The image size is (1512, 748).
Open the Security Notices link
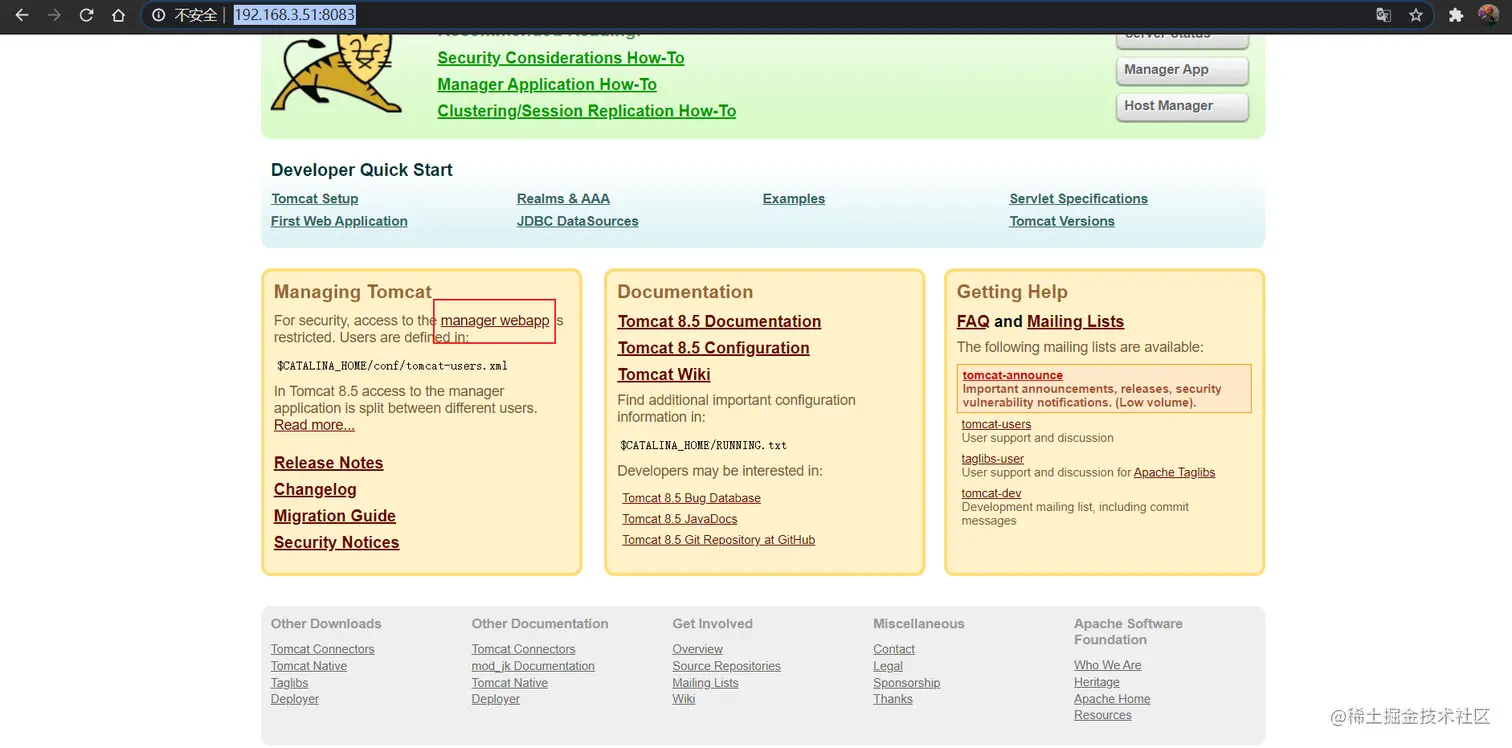click(x=336, y=542)
